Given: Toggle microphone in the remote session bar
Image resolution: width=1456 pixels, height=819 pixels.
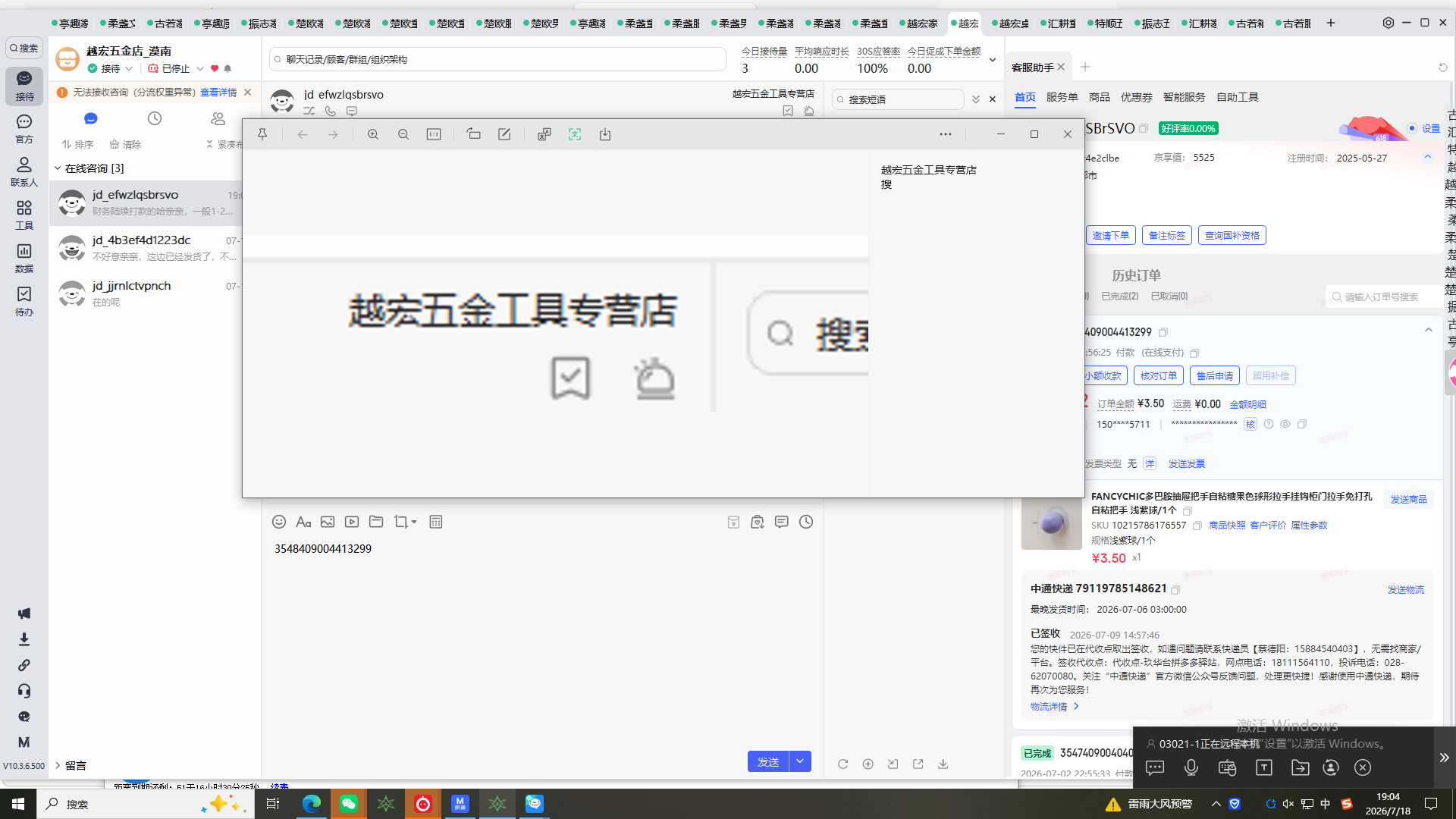Looking at the screenshot, I should pos(1191,767).
